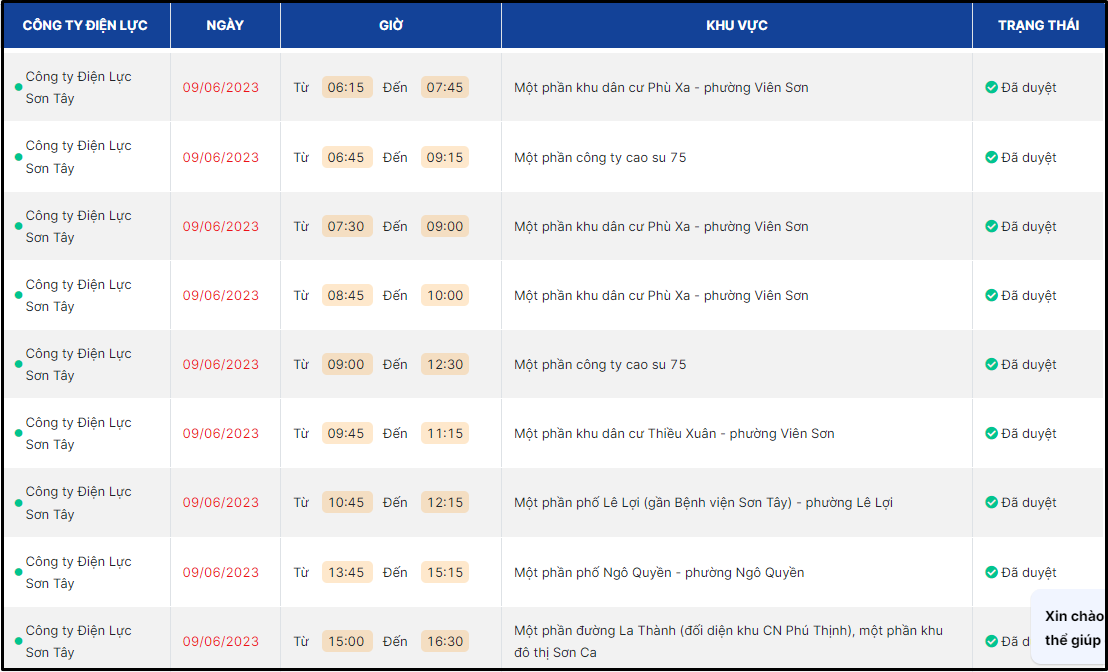Select the GIỜ column header
The width and height of the screenshot is (1108, 672).
[391, 25]
